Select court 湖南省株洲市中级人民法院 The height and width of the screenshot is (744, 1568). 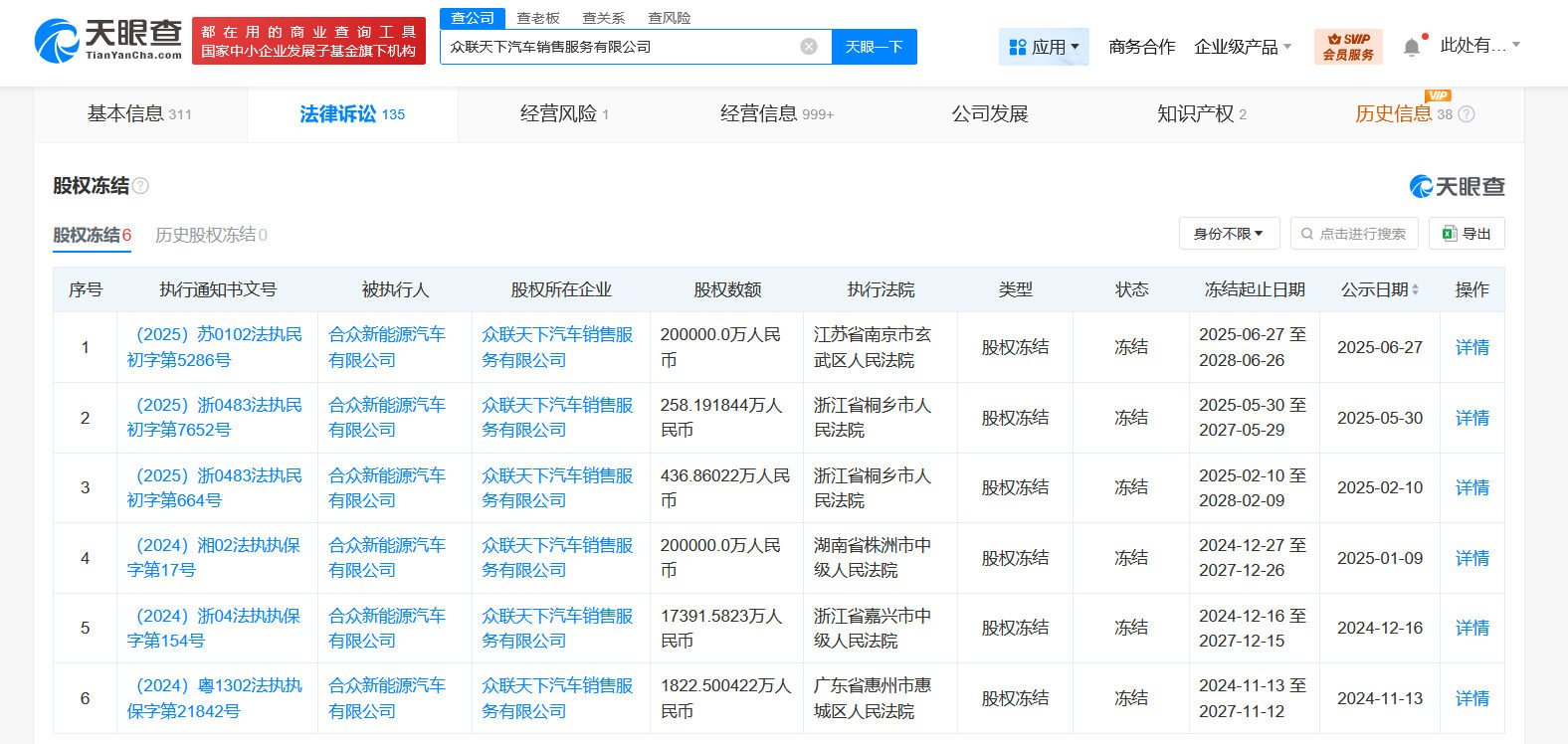pyautogui.click(x=873, y=558)
